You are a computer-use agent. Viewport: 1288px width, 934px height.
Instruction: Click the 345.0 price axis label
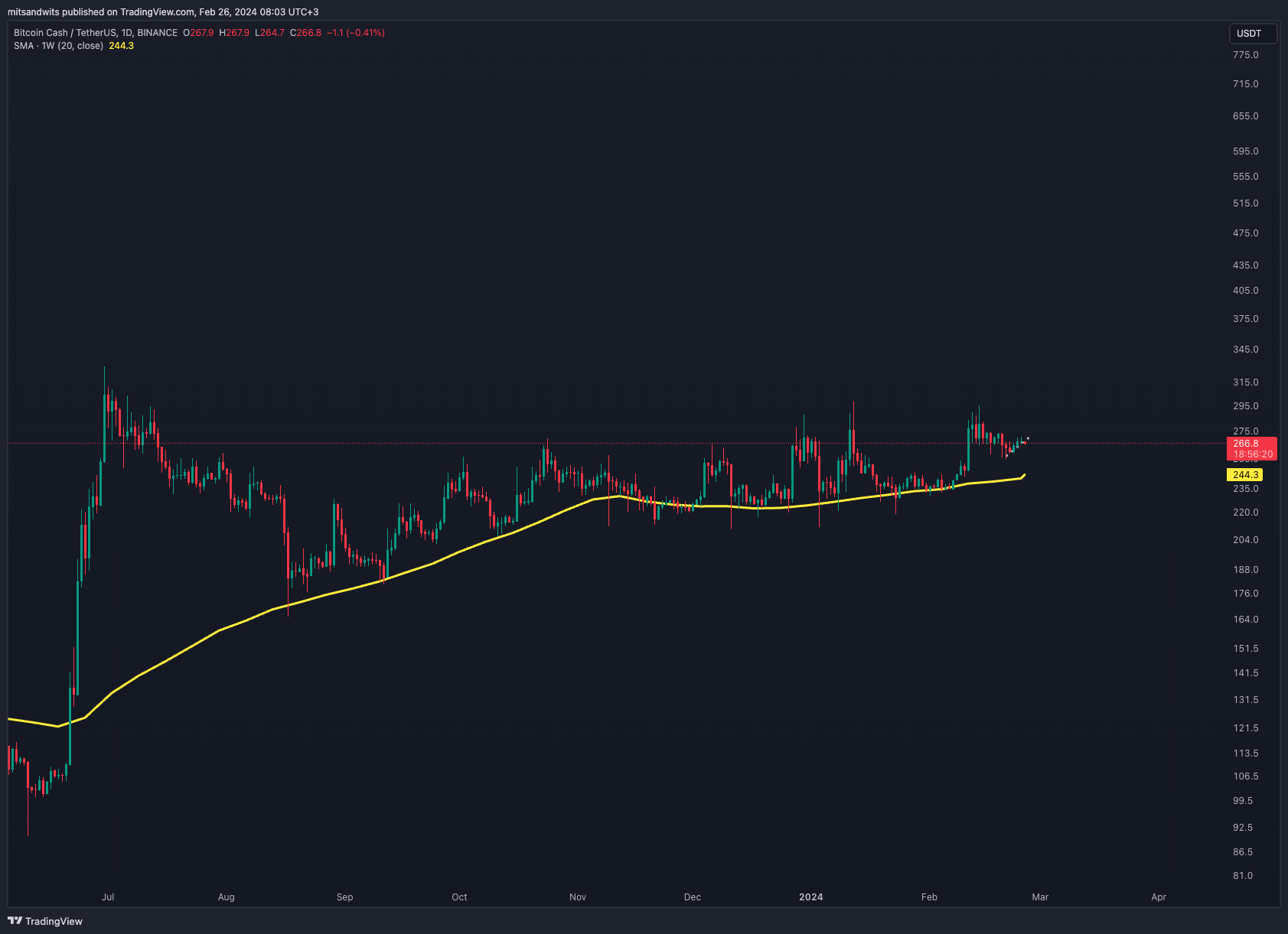coord(1246,350)
